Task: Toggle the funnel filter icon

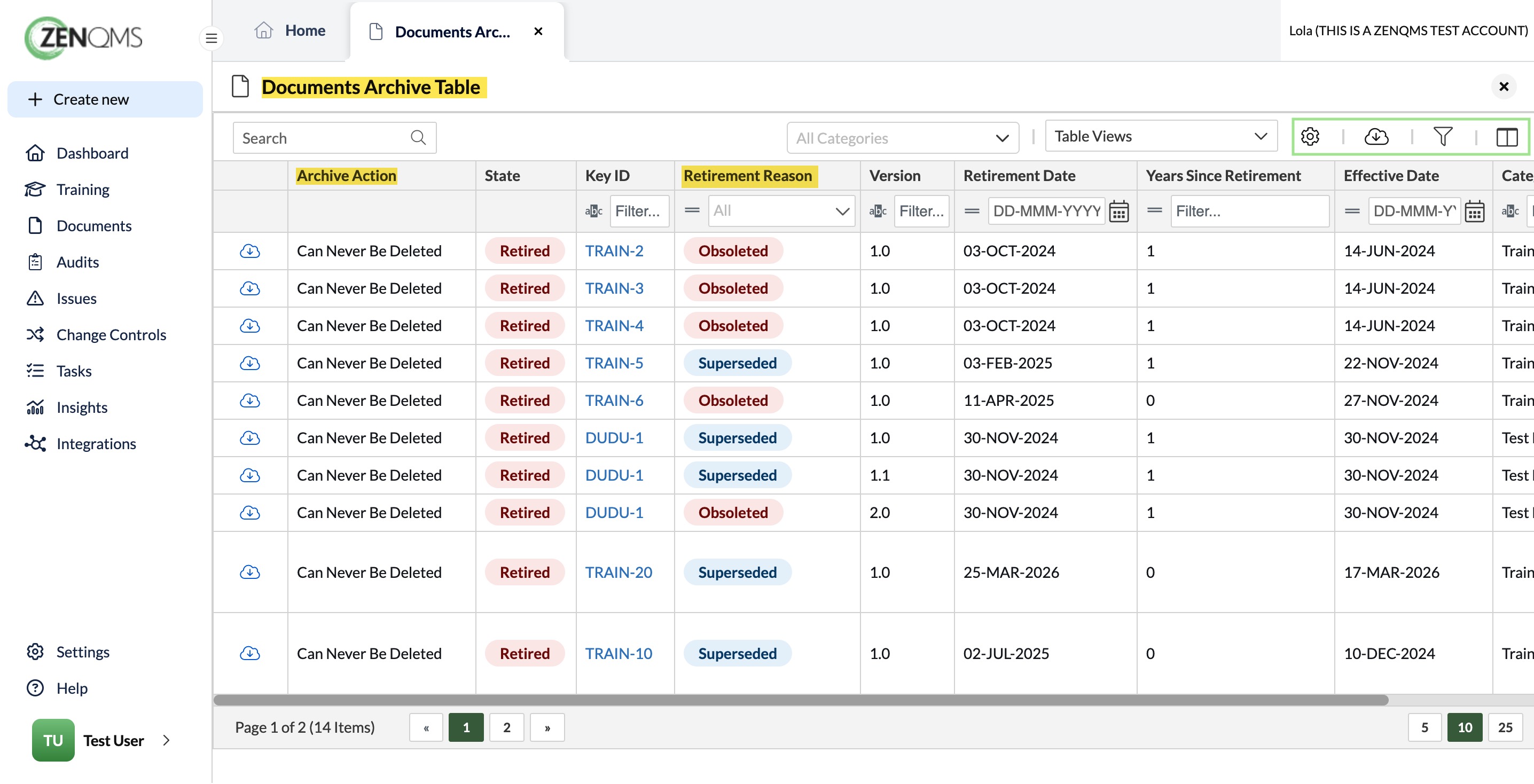Action: (x=1442, y=137)
